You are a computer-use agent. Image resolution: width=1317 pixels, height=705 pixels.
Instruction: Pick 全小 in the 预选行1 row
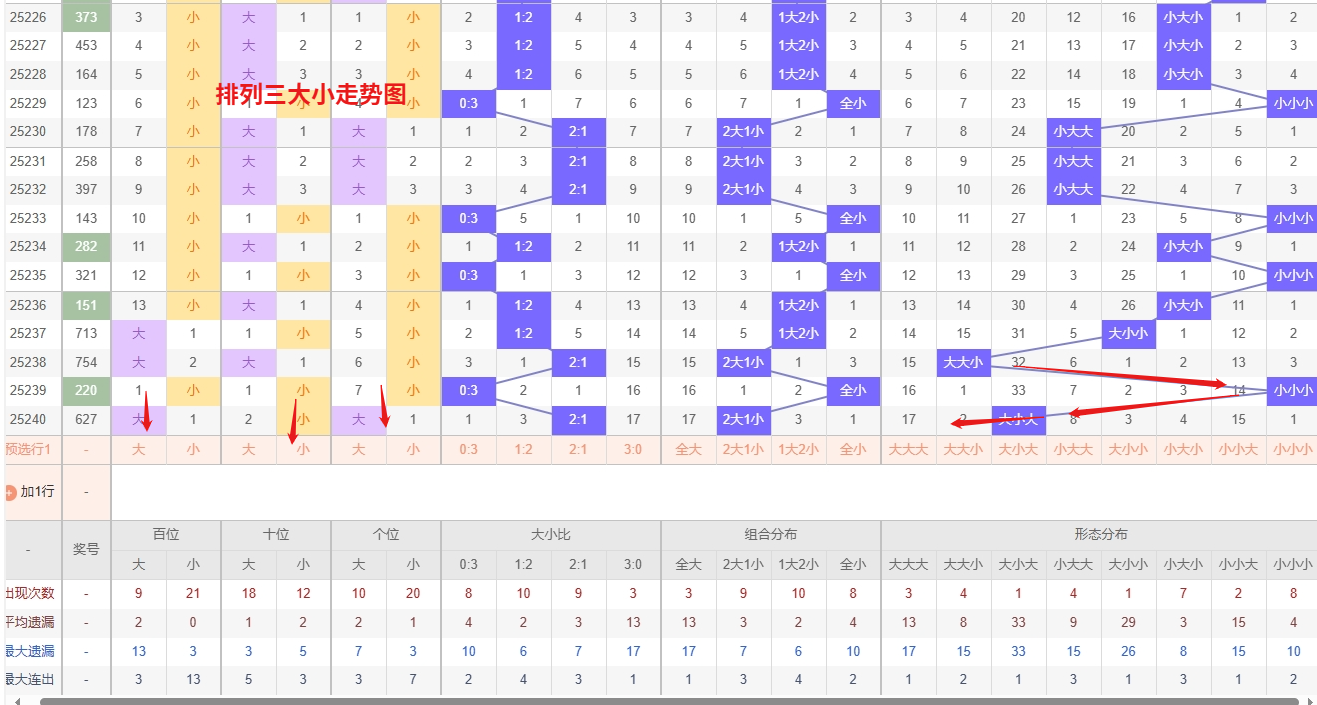[x=853, y=450]
